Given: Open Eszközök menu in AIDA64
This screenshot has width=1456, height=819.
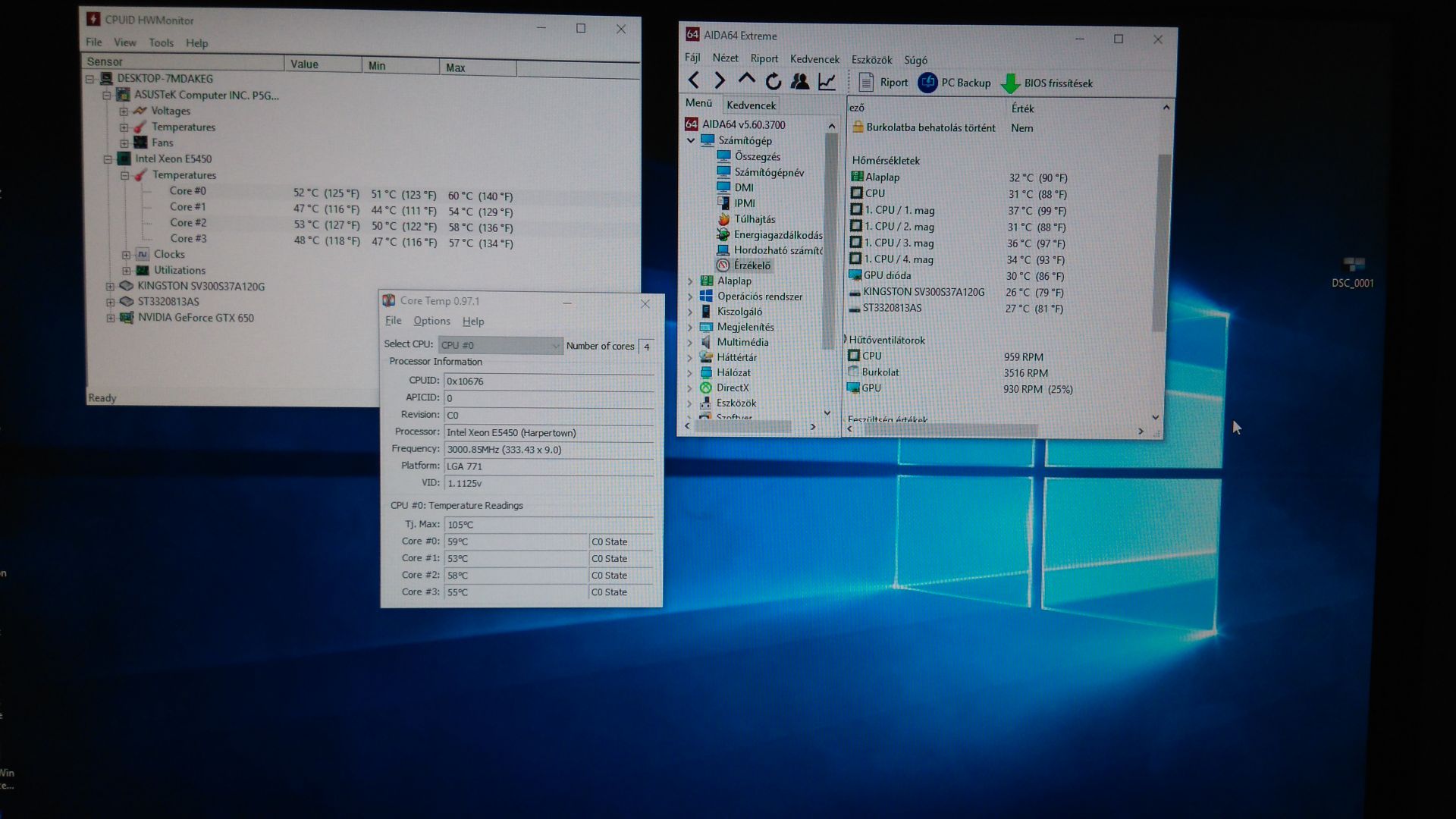Looking at the screenshot, I should pos(871,60).
